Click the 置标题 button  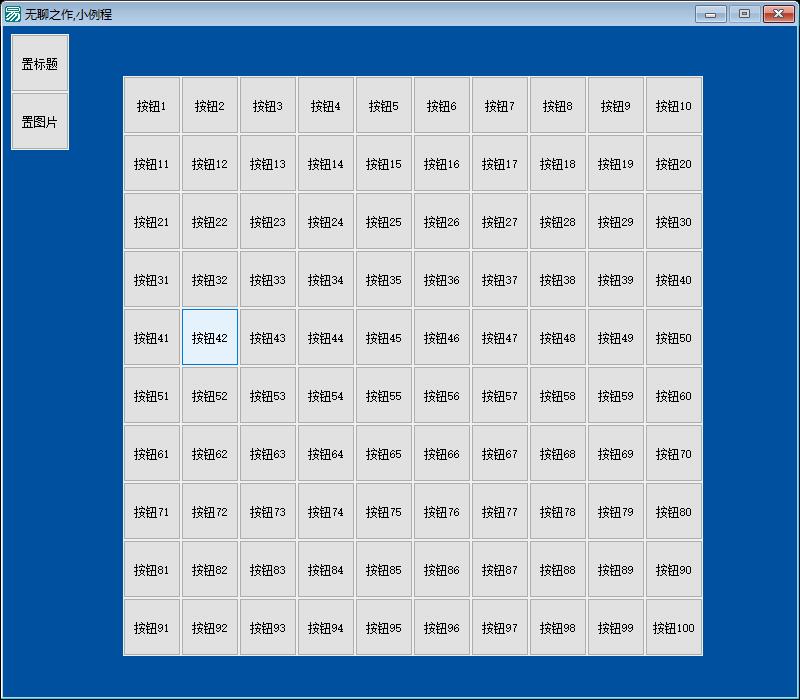click(x=40, y=63)
